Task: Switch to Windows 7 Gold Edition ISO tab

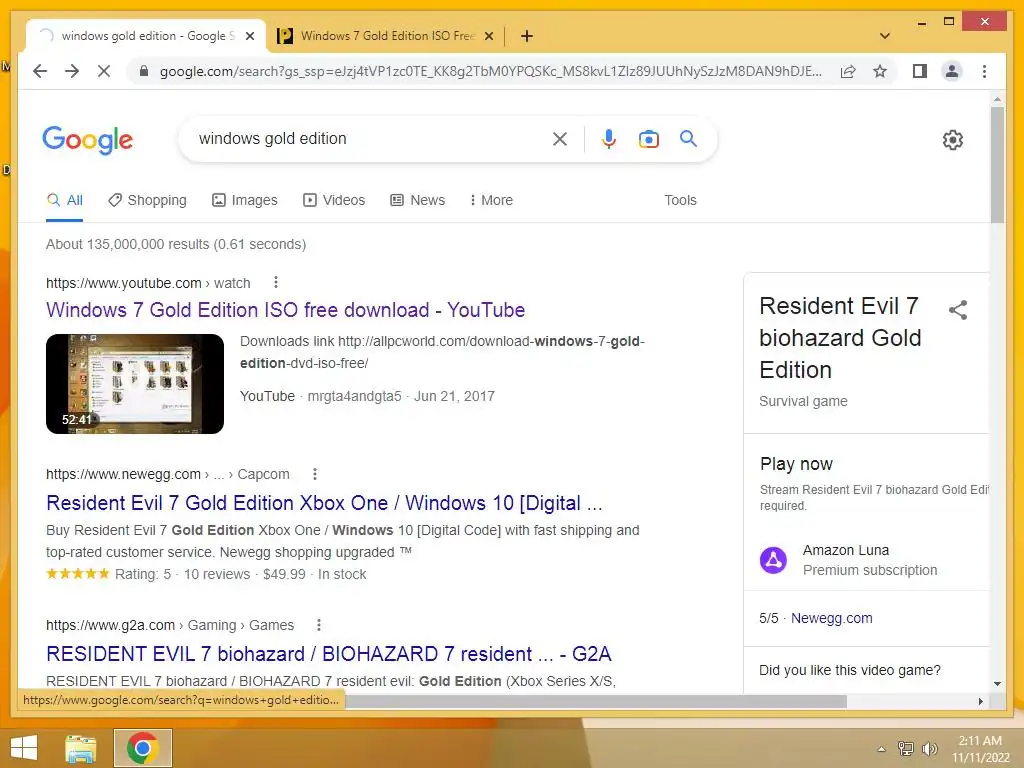Action: tap(386, 36)
